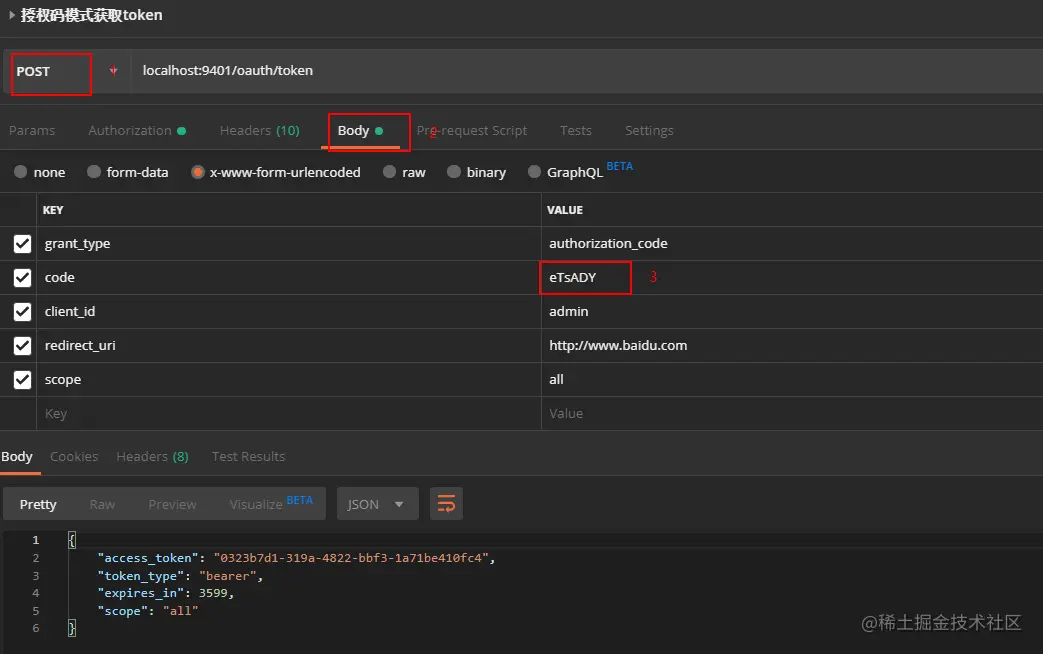
Task: Click the code value eTsADY field
Action: coord(585,277)
